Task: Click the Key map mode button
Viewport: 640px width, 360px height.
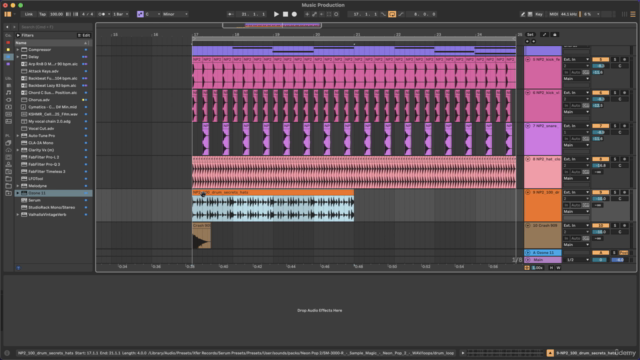Action: coord(539,14)
